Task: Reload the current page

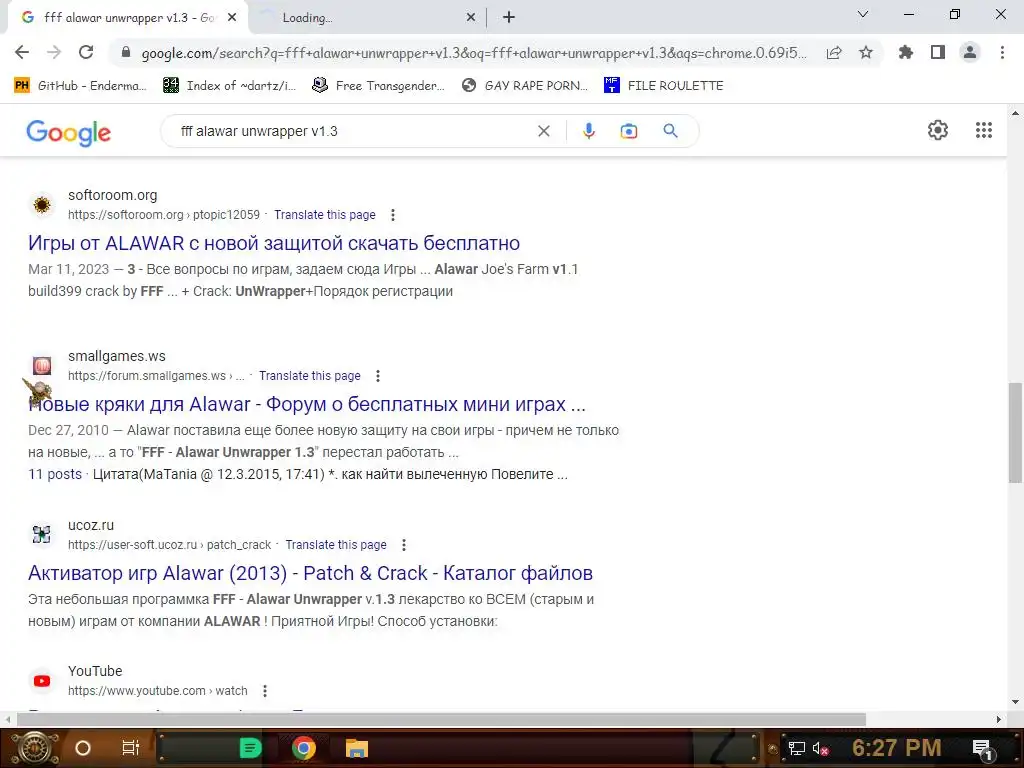Action: pos(86,52)
